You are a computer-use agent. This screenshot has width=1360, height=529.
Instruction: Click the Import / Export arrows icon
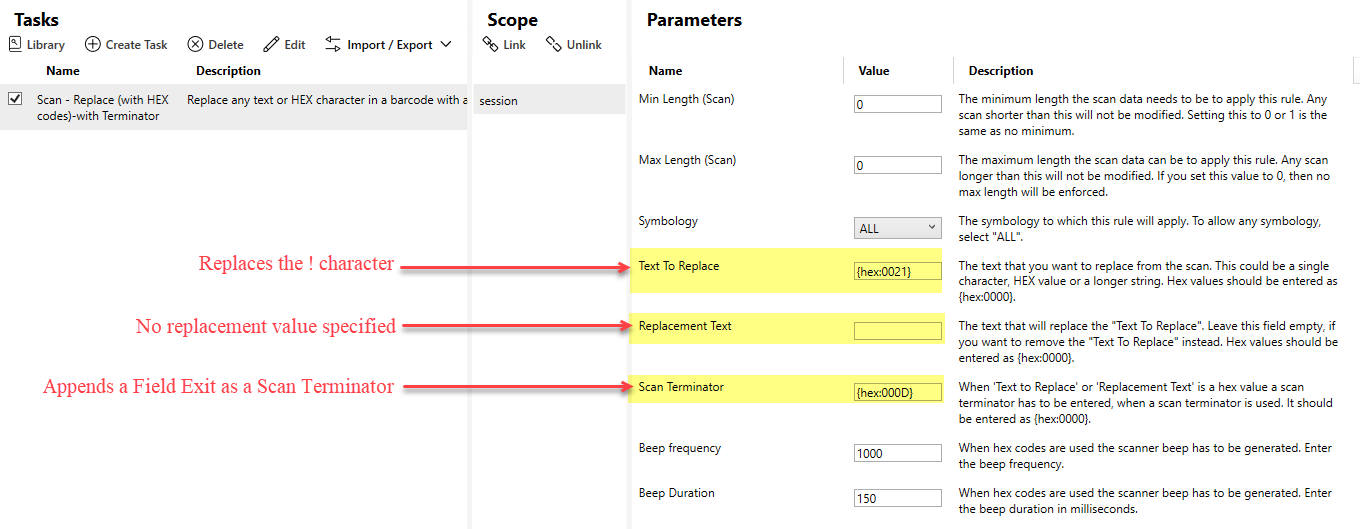coord(333,45)
